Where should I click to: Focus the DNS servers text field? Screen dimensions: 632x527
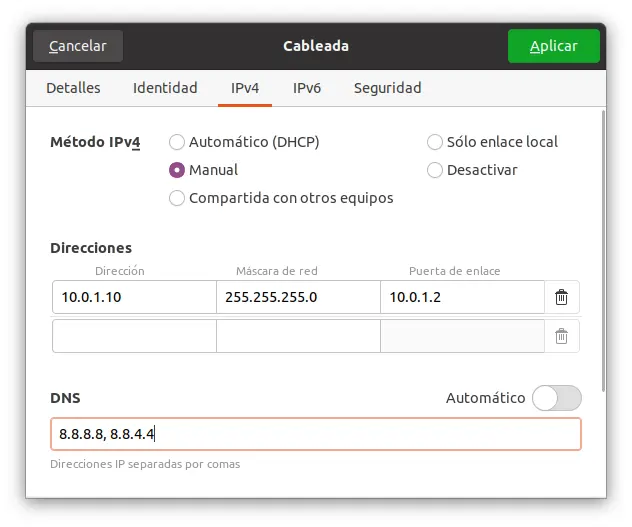315,434
